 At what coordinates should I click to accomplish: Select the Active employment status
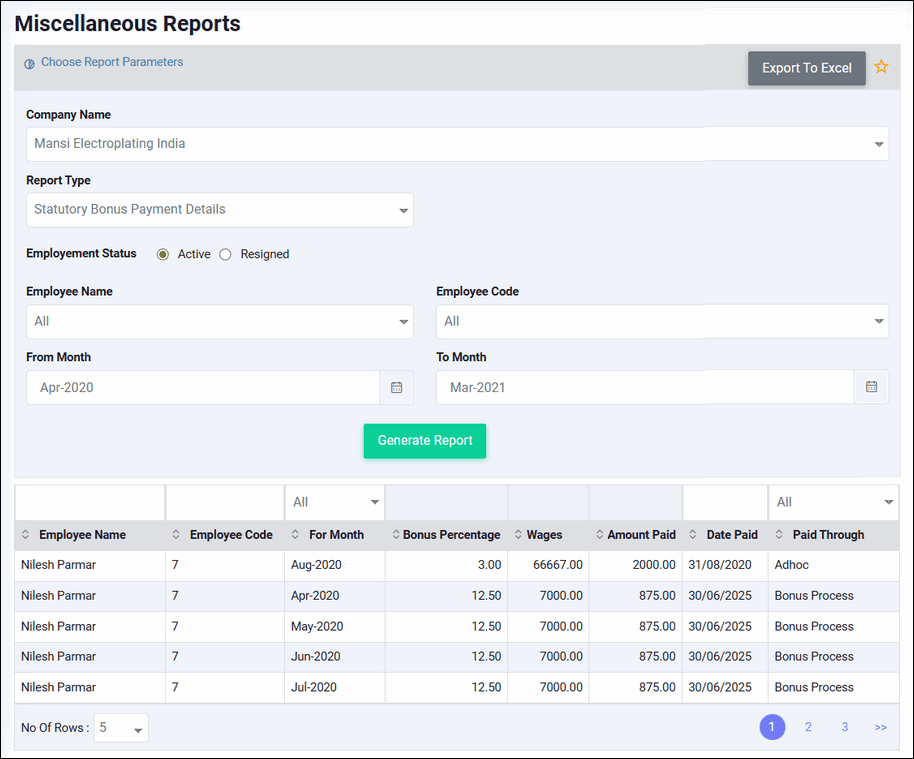(x=163, y=254)
